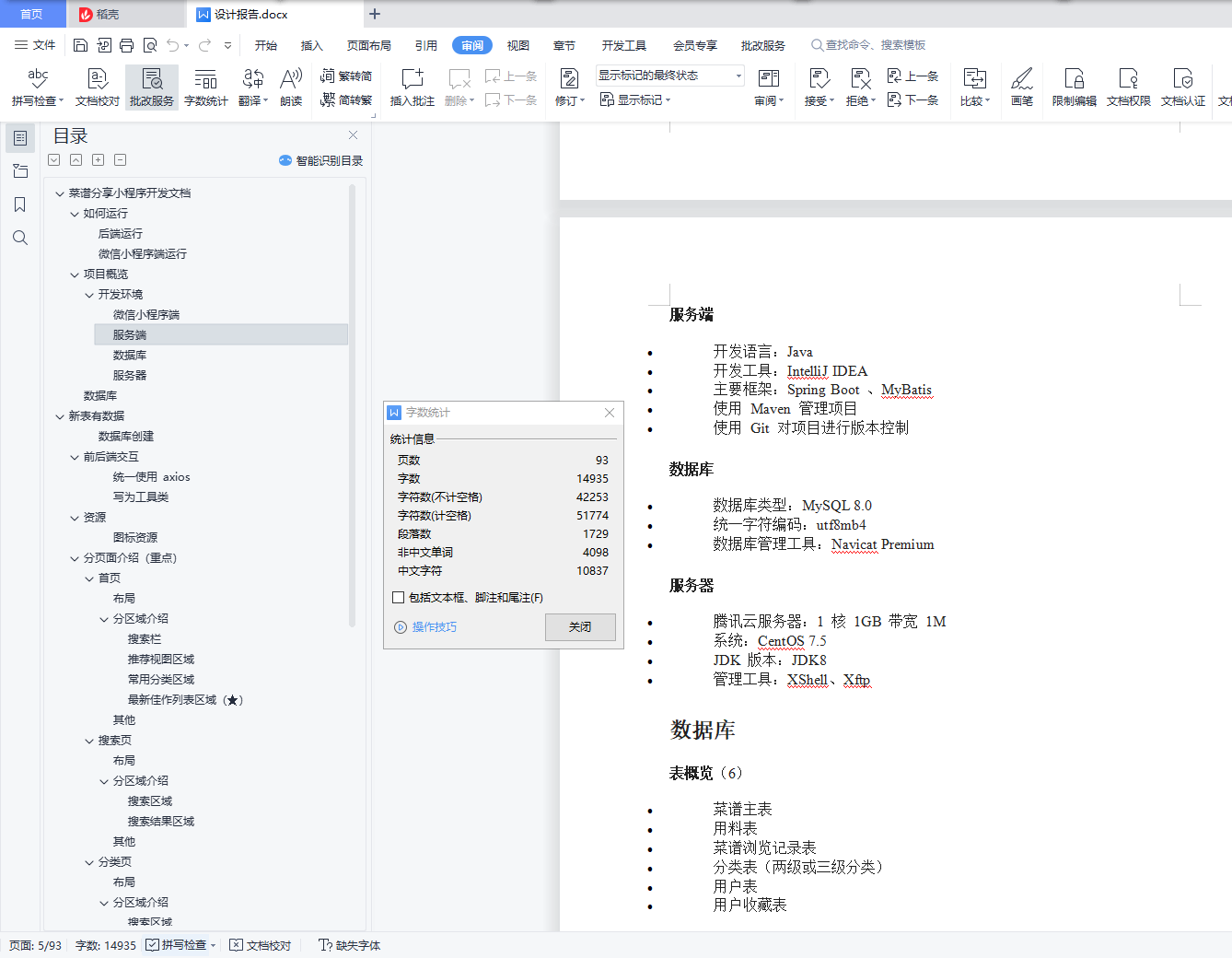Collapse the 项目概览 tree node
1232x958 pixels.
point(75,275)
